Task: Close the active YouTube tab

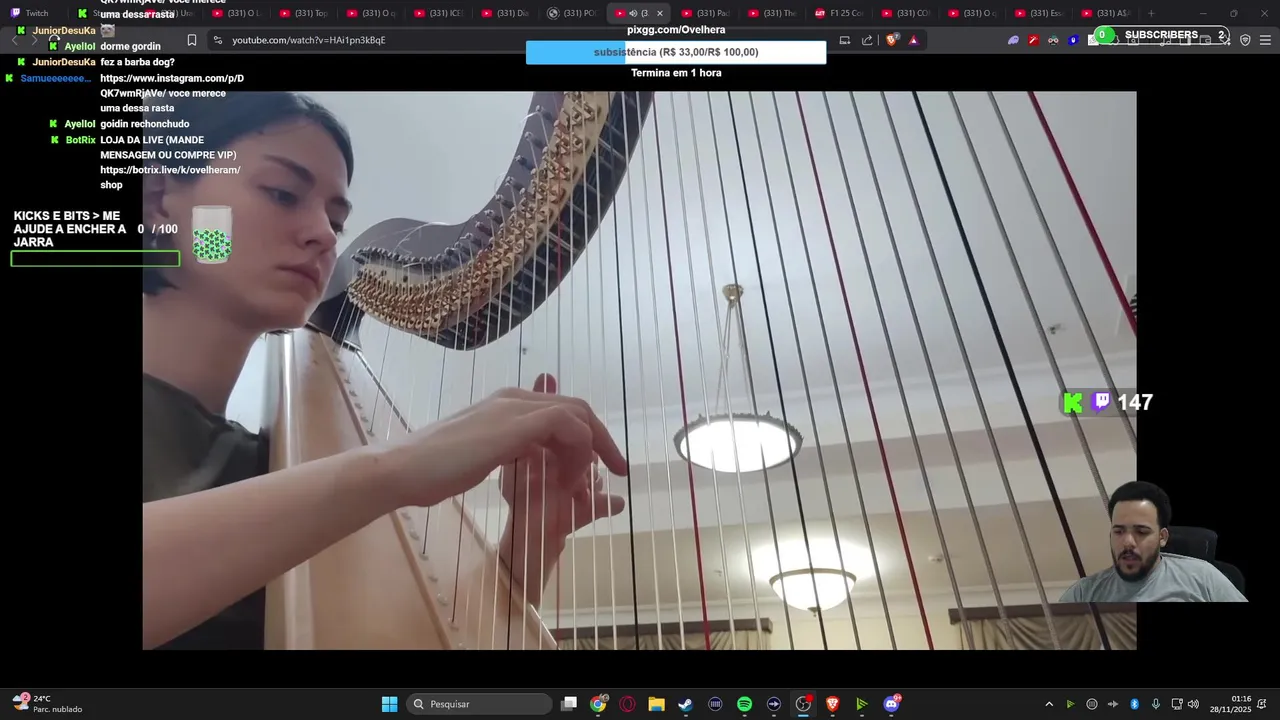Action: click(x=659, y=13)
